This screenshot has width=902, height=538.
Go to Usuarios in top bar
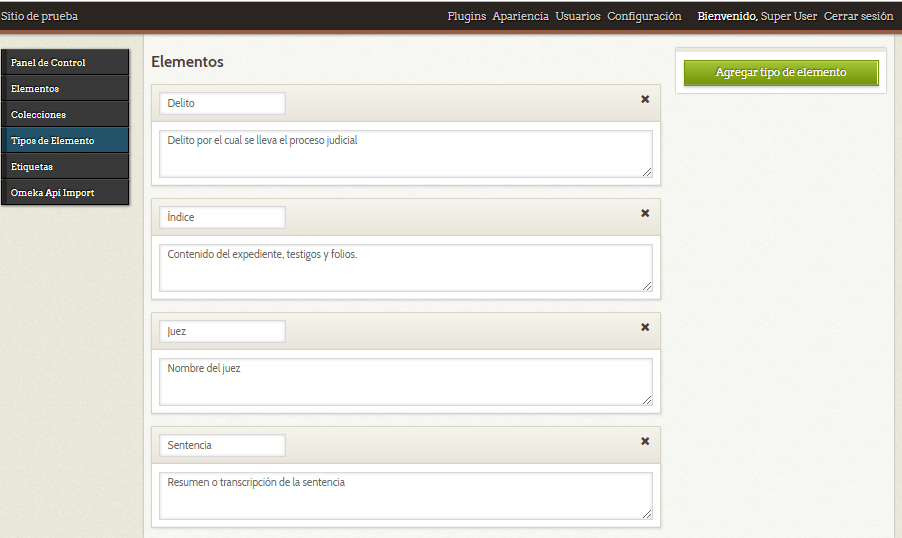(578, 16)
